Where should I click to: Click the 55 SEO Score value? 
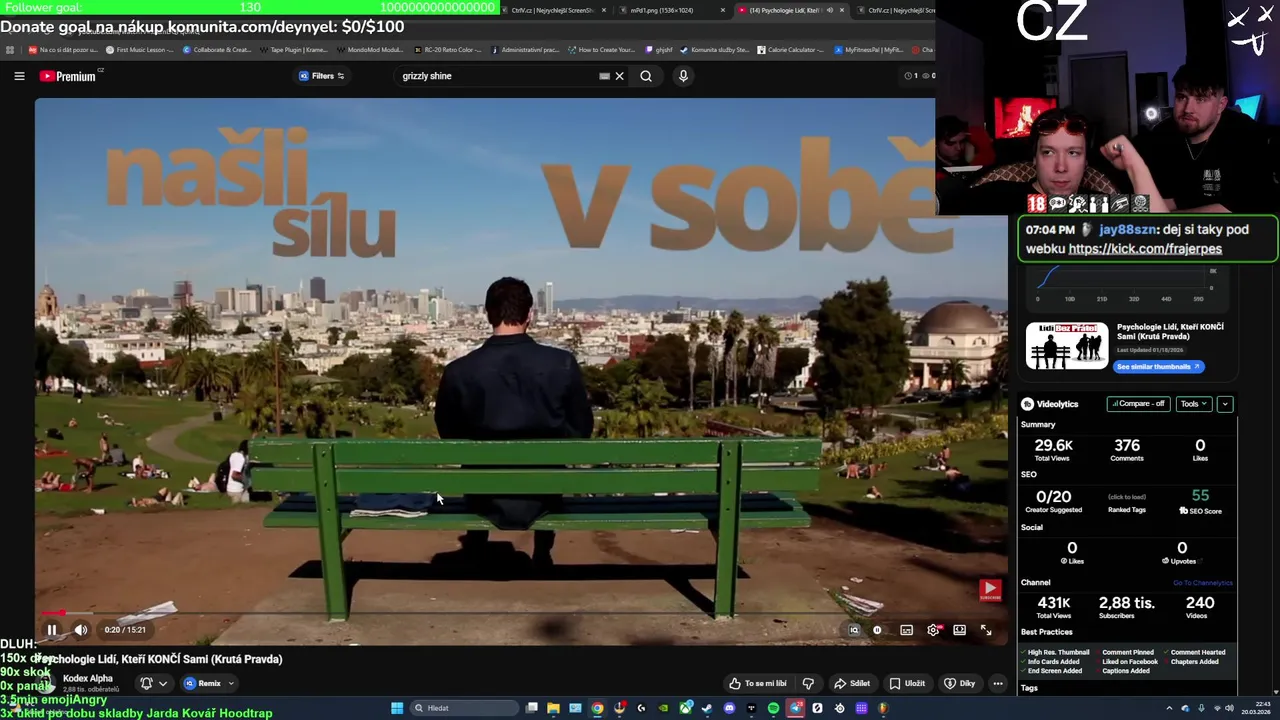coord(1200,495)
